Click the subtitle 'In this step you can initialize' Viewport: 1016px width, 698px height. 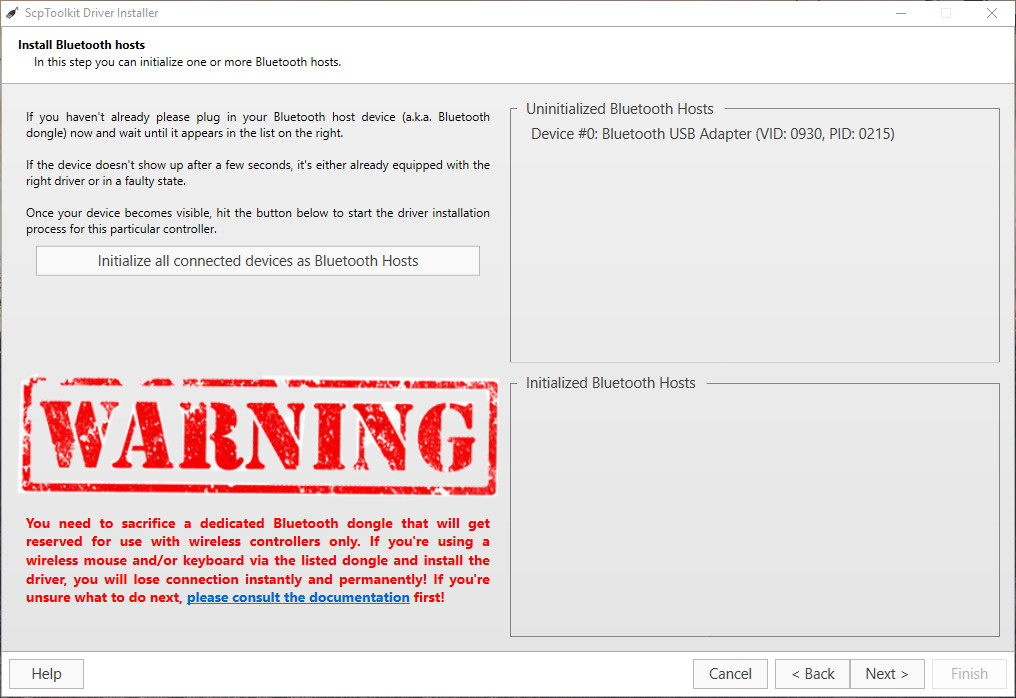[187, 62]
